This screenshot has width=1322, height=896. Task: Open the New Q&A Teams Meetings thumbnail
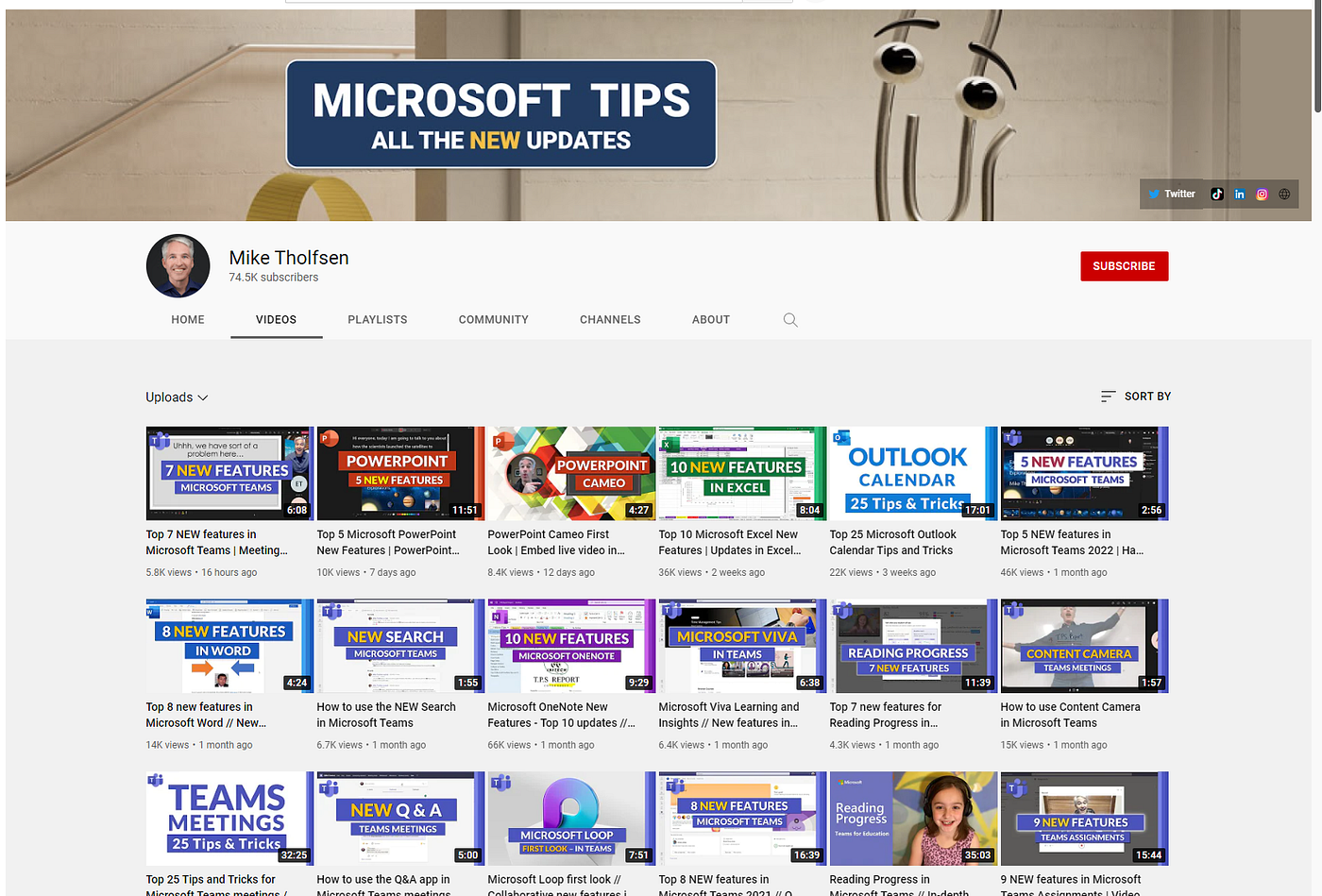[400, 819]
